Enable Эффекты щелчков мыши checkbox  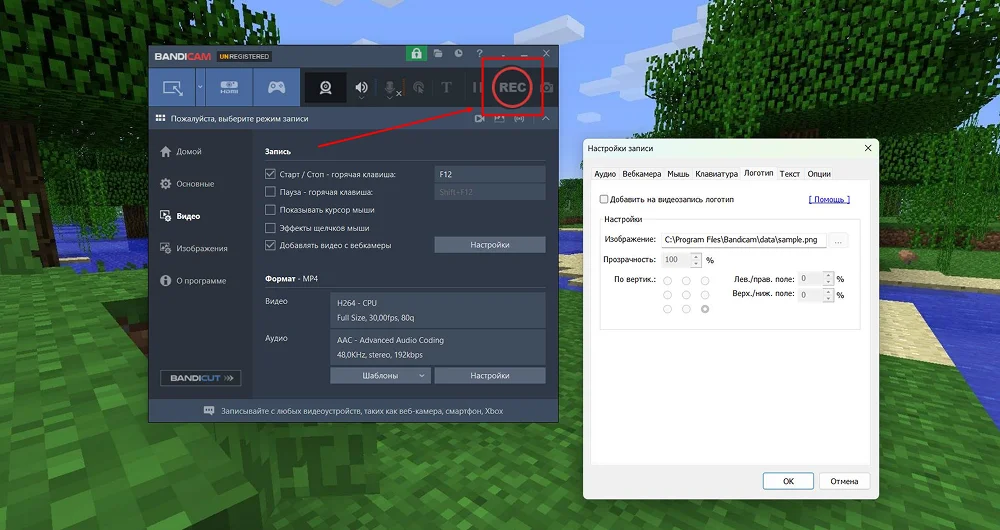pos(270,228)
